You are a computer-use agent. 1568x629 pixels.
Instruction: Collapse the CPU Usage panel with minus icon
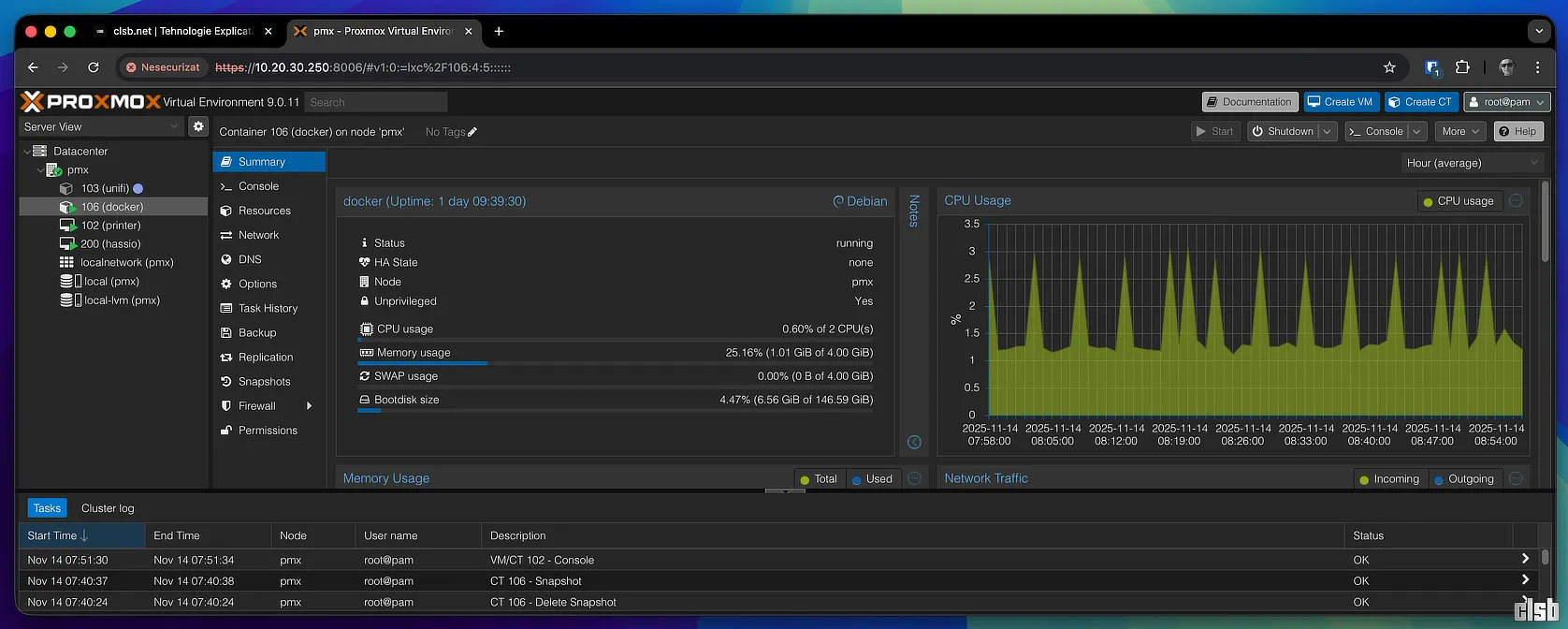[x=1516, y=200]
